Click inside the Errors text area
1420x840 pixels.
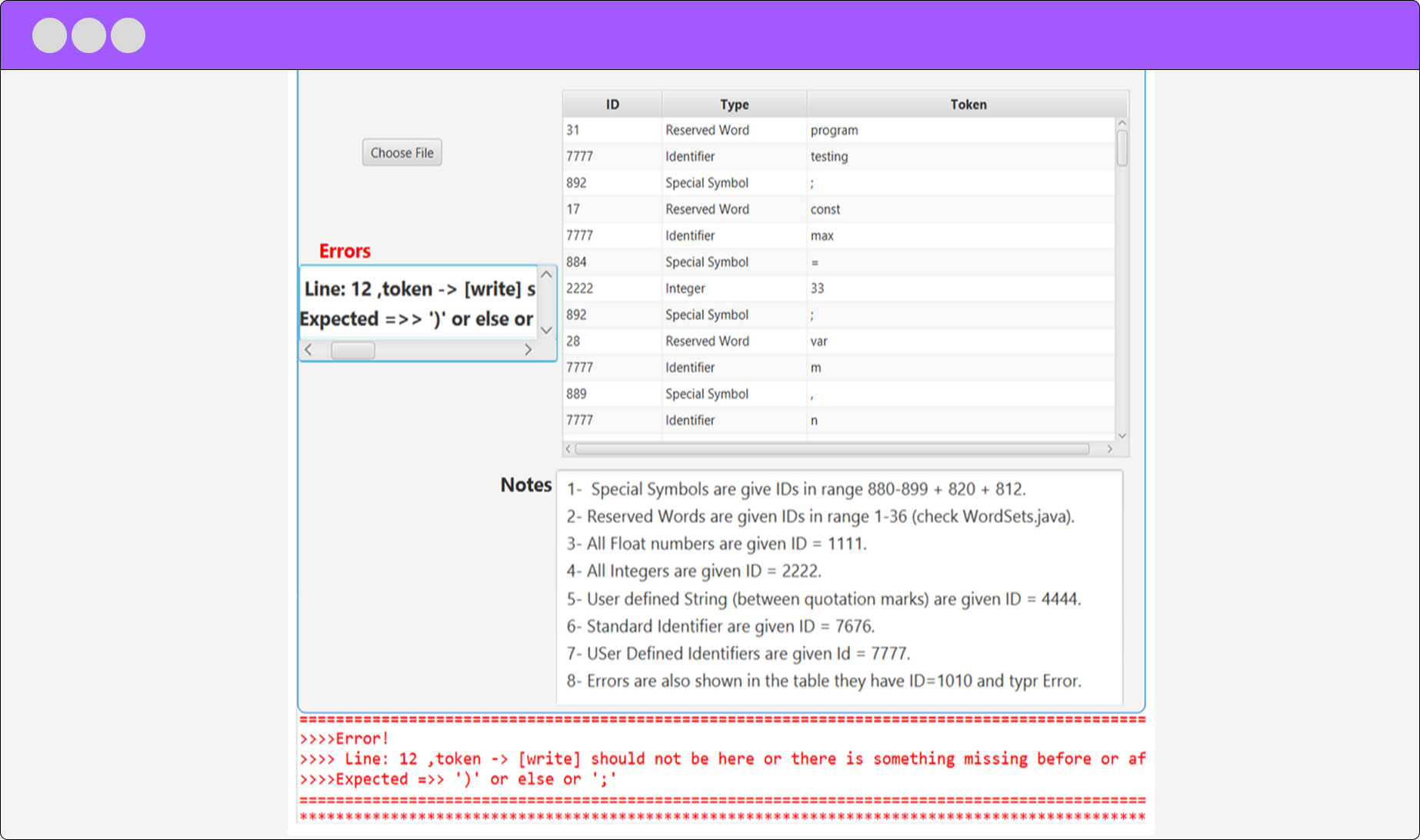[418, 304]
